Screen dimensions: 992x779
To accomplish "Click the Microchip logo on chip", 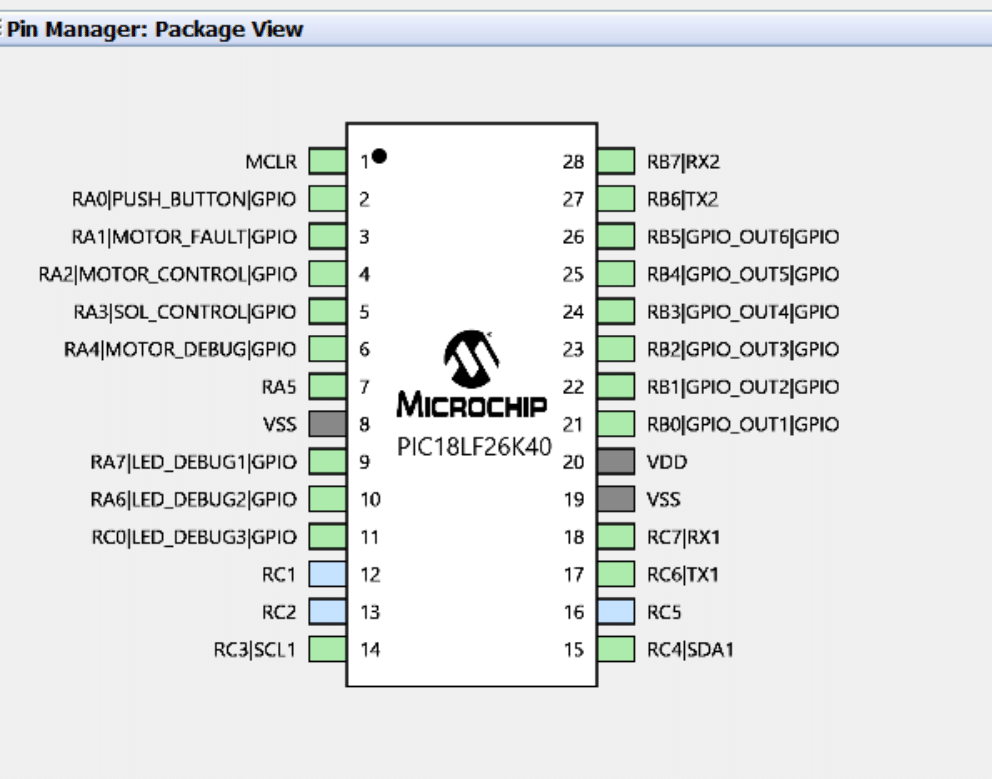I will point(472,373).
